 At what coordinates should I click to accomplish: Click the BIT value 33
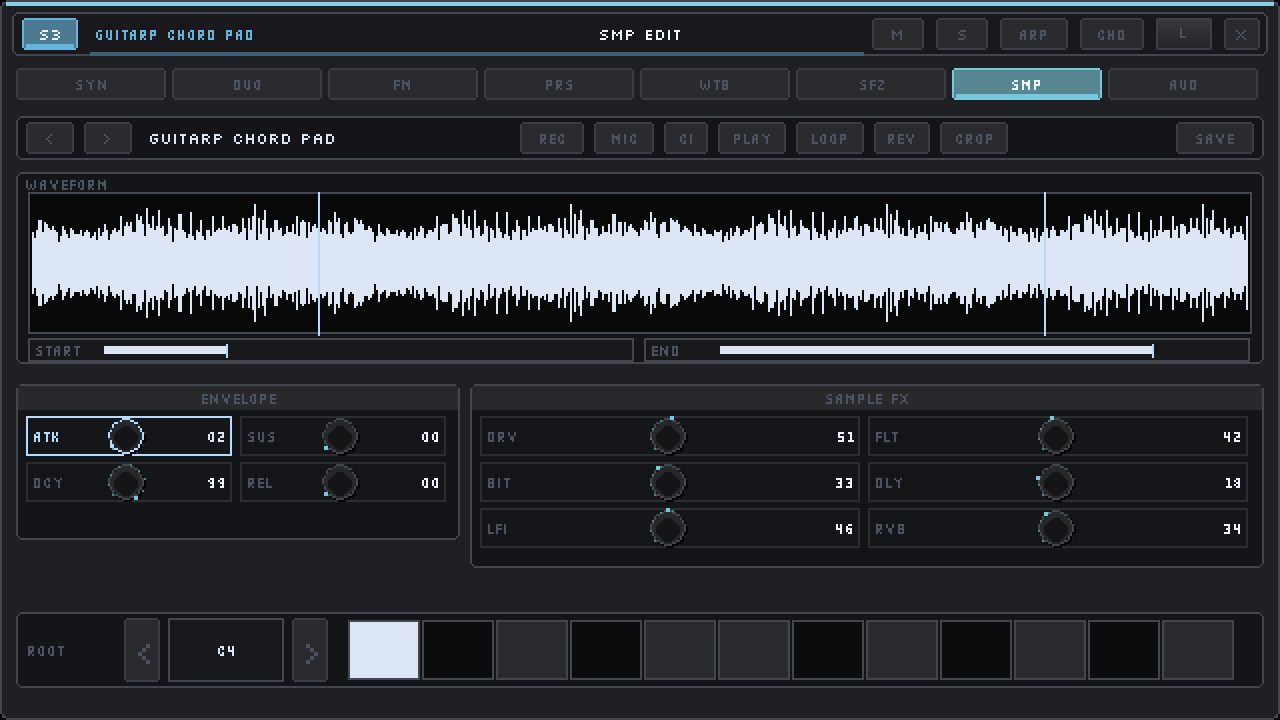[x=845, y=483]
